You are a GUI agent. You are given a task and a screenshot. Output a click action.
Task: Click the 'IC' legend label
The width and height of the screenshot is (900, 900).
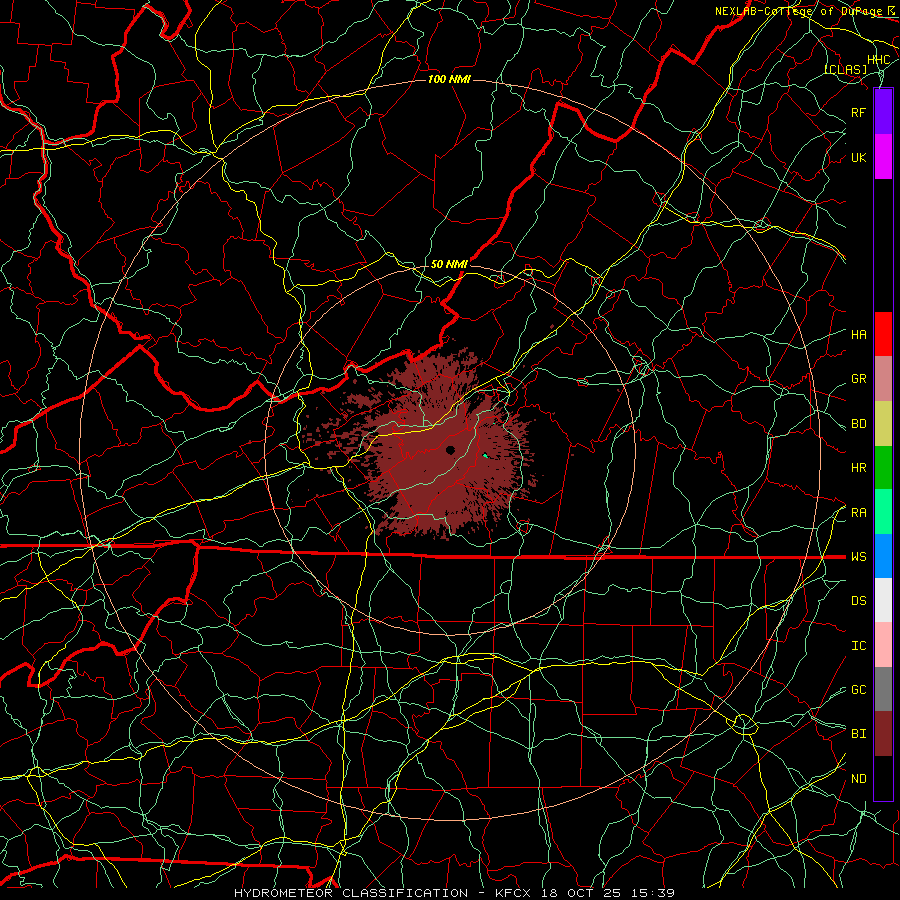pyautogui.click(x=859, y=646)
